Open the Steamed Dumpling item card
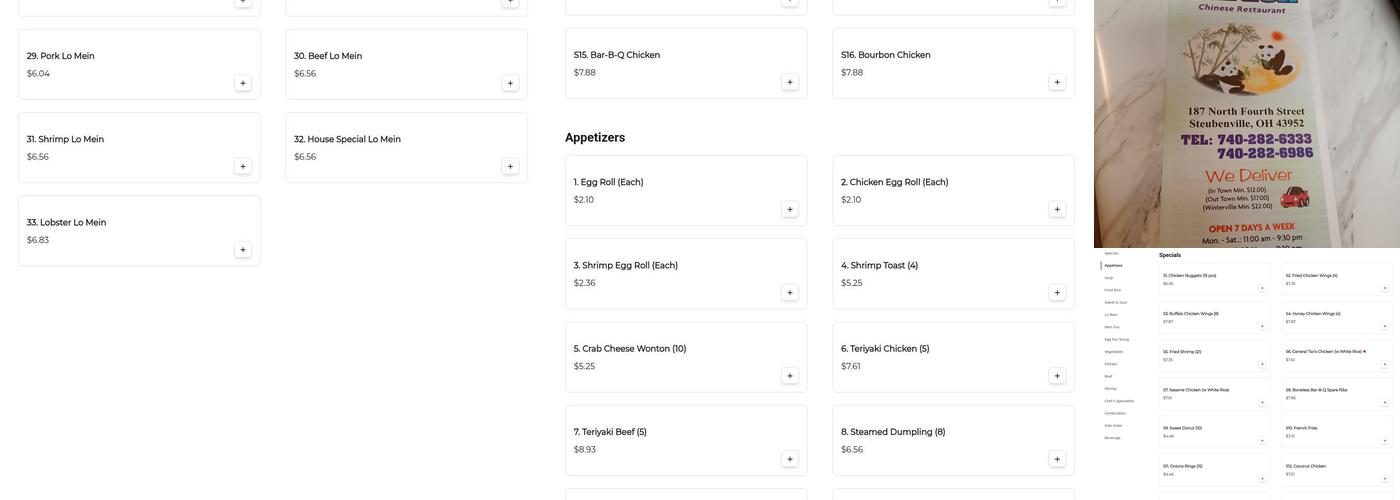The image size is (1400, 500). (940, 442)
